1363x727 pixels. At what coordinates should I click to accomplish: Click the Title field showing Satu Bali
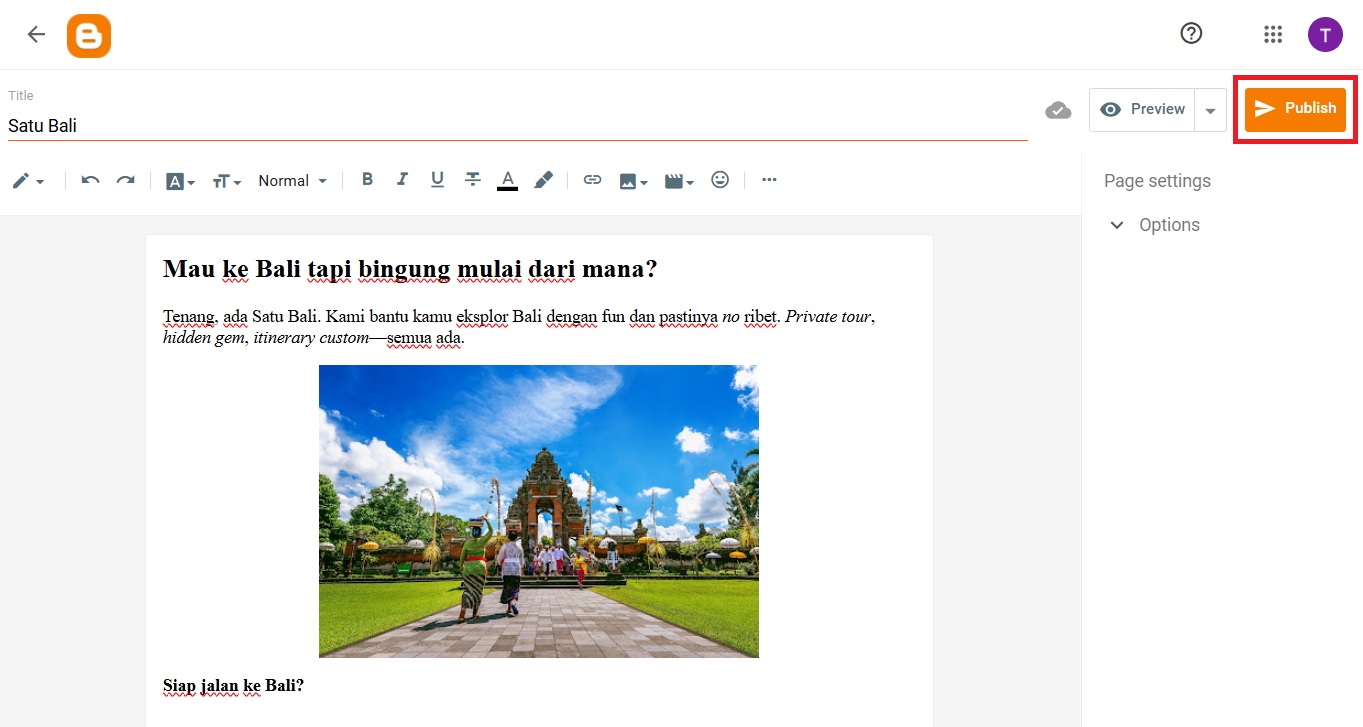pos(300,125)
